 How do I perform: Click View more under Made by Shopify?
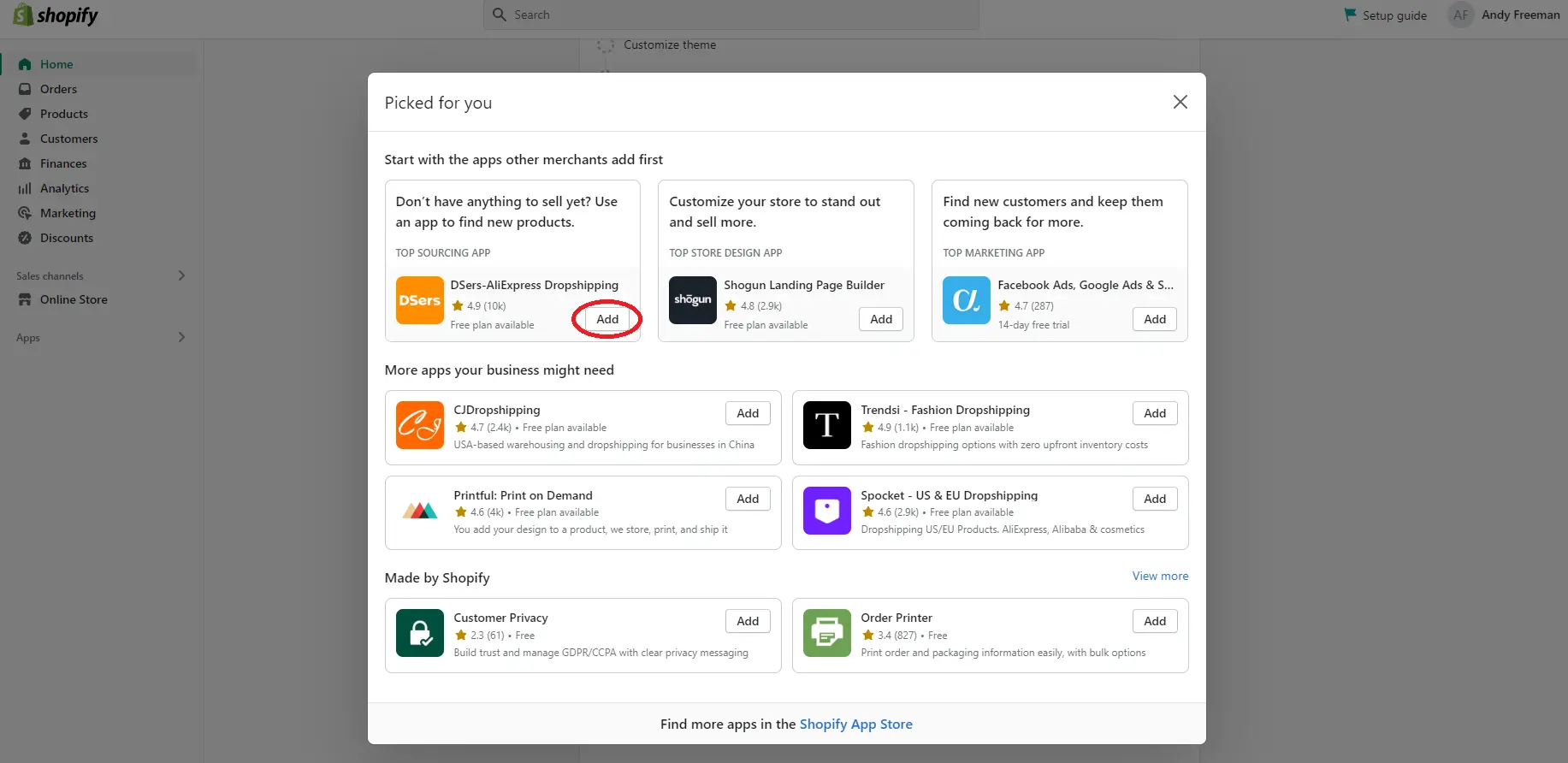[x=1160, y=576]
